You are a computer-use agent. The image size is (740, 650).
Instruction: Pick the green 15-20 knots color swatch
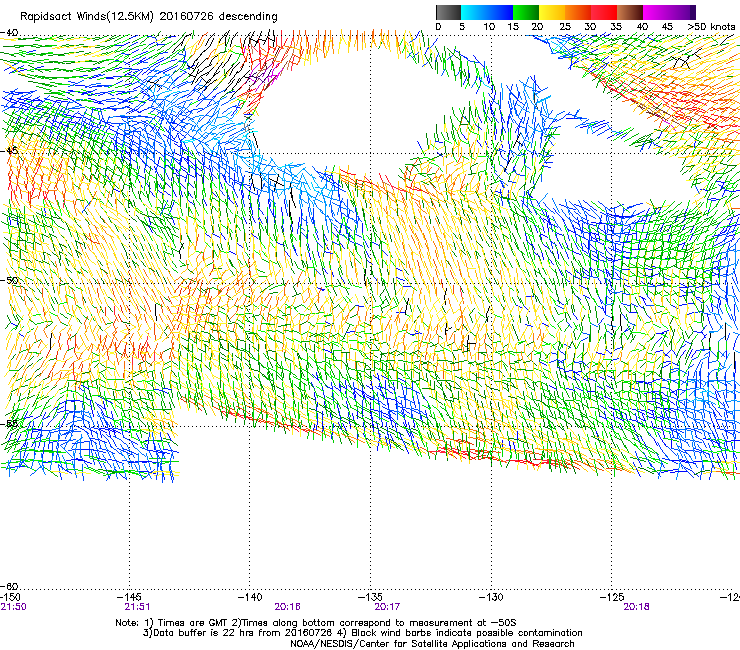(x=526, y=12)
